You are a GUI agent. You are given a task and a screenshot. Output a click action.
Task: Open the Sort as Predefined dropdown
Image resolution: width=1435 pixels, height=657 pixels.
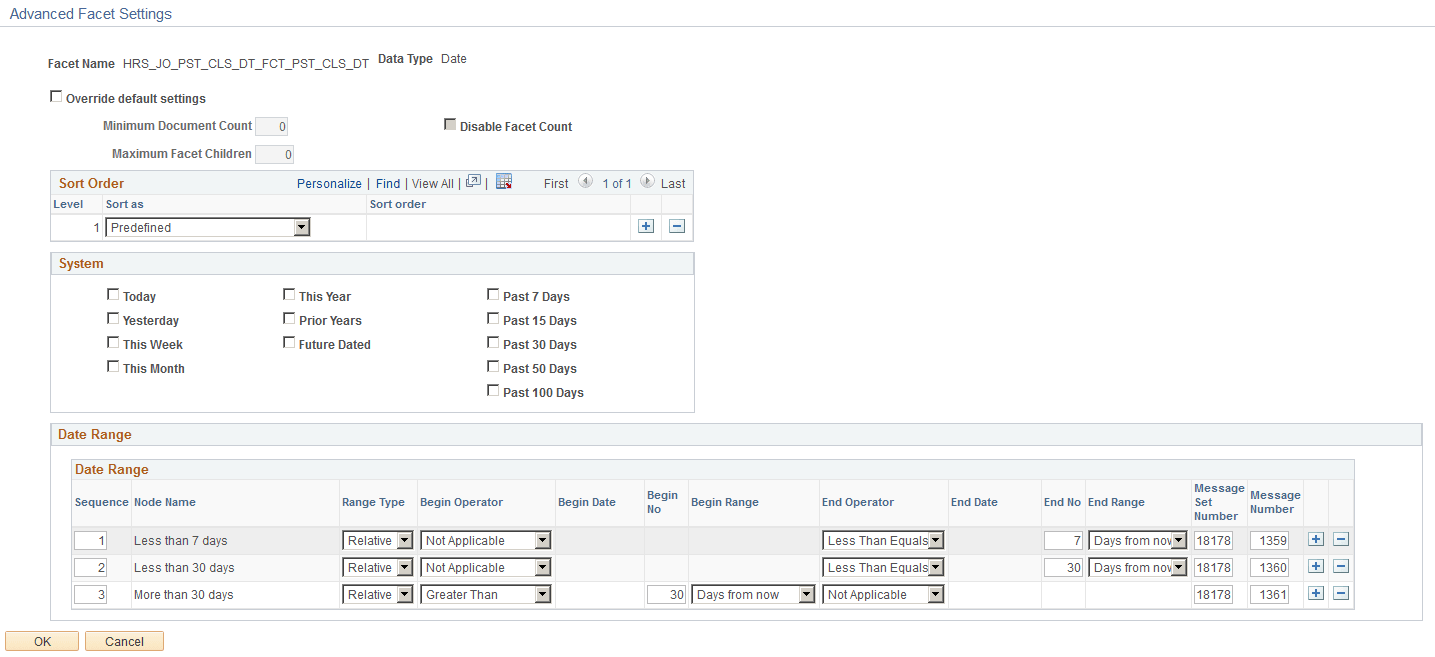pyautogui.click(x=302, y=227)
